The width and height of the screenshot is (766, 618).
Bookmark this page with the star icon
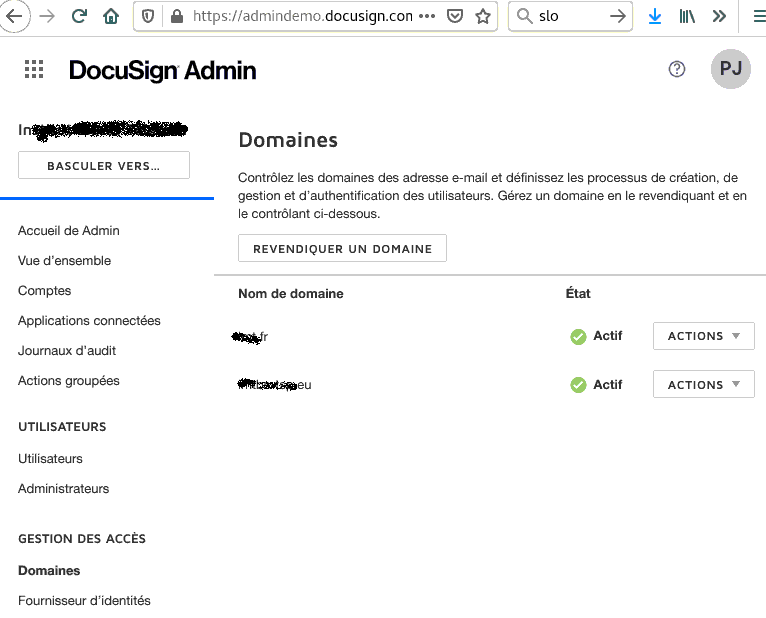[483, 16]
